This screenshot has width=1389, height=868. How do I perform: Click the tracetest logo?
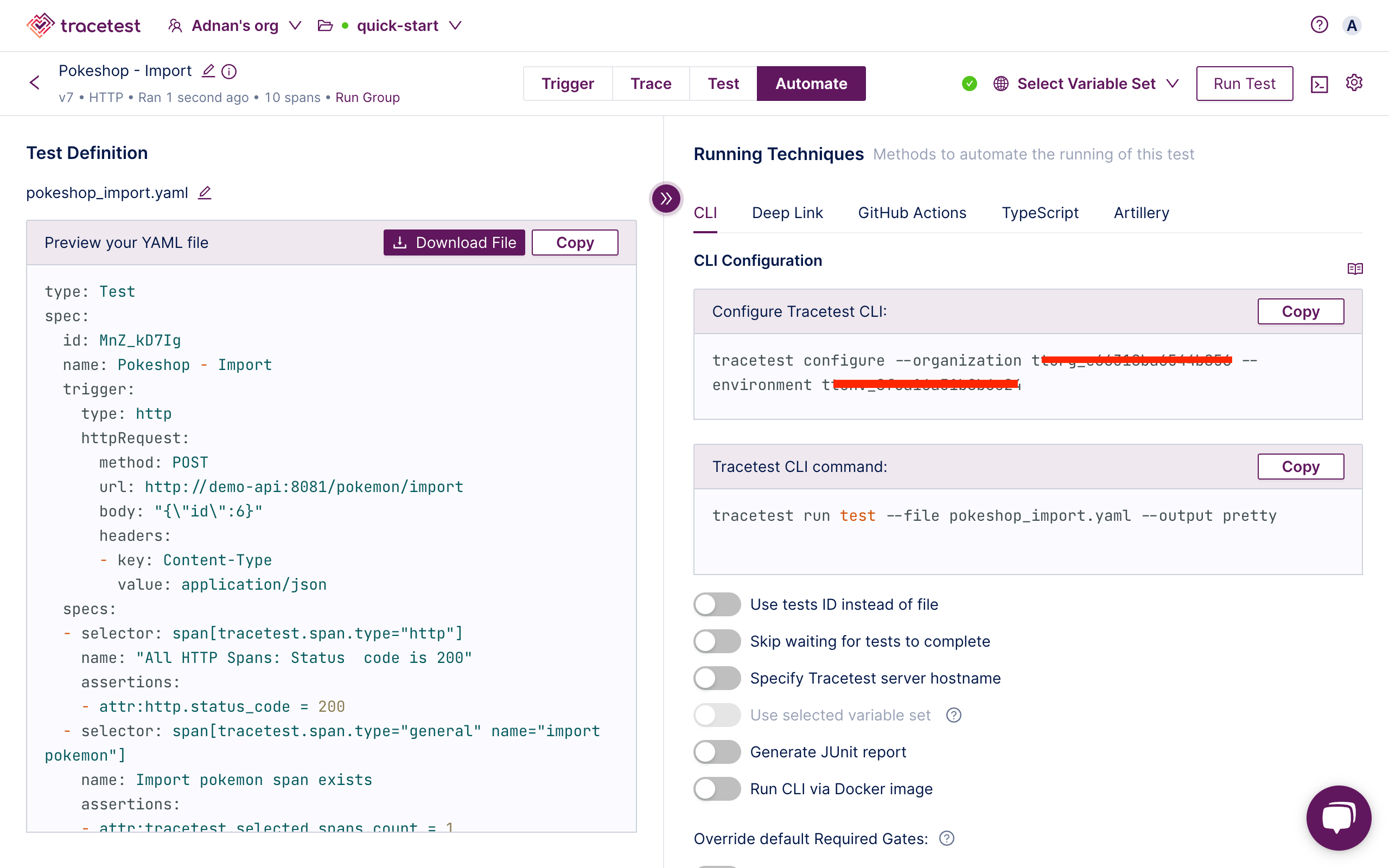tap(83, 25)
